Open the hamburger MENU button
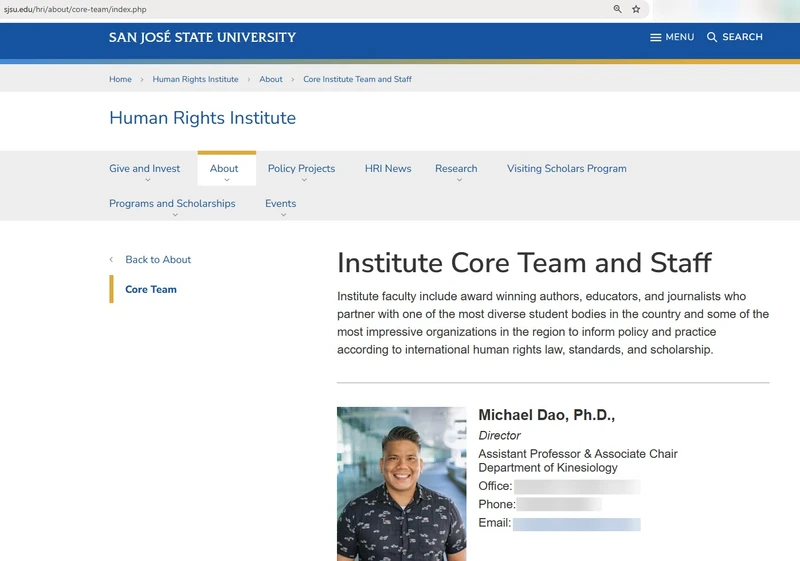 (672, 37)
